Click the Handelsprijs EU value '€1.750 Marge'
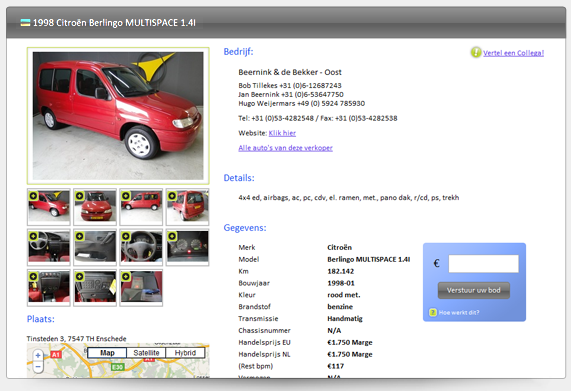This screenshot has height=391, width=571. coord(350,342)
